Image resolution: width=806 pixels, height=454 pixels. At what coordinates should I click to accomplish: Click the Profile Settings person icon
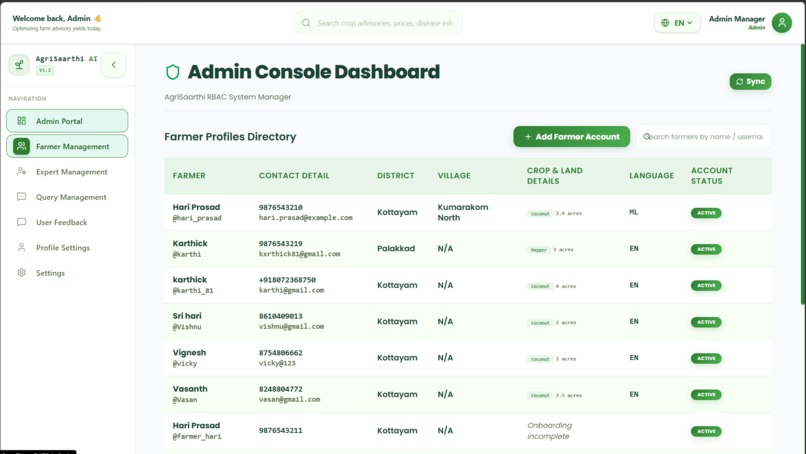pyautogui.click(x=22, y=247)
